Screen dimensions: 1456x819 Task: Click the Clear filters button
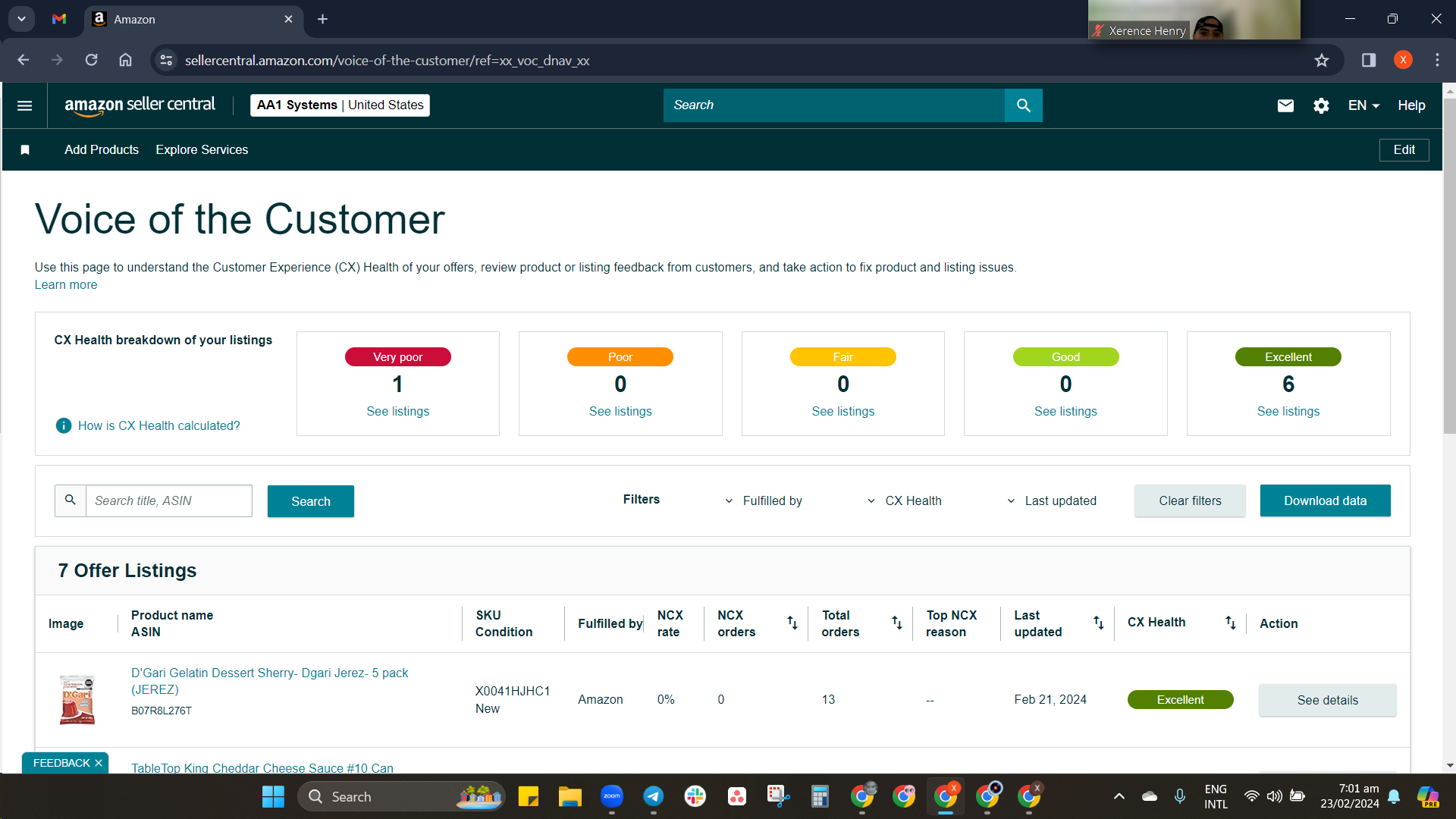[x=1190, y=500]
